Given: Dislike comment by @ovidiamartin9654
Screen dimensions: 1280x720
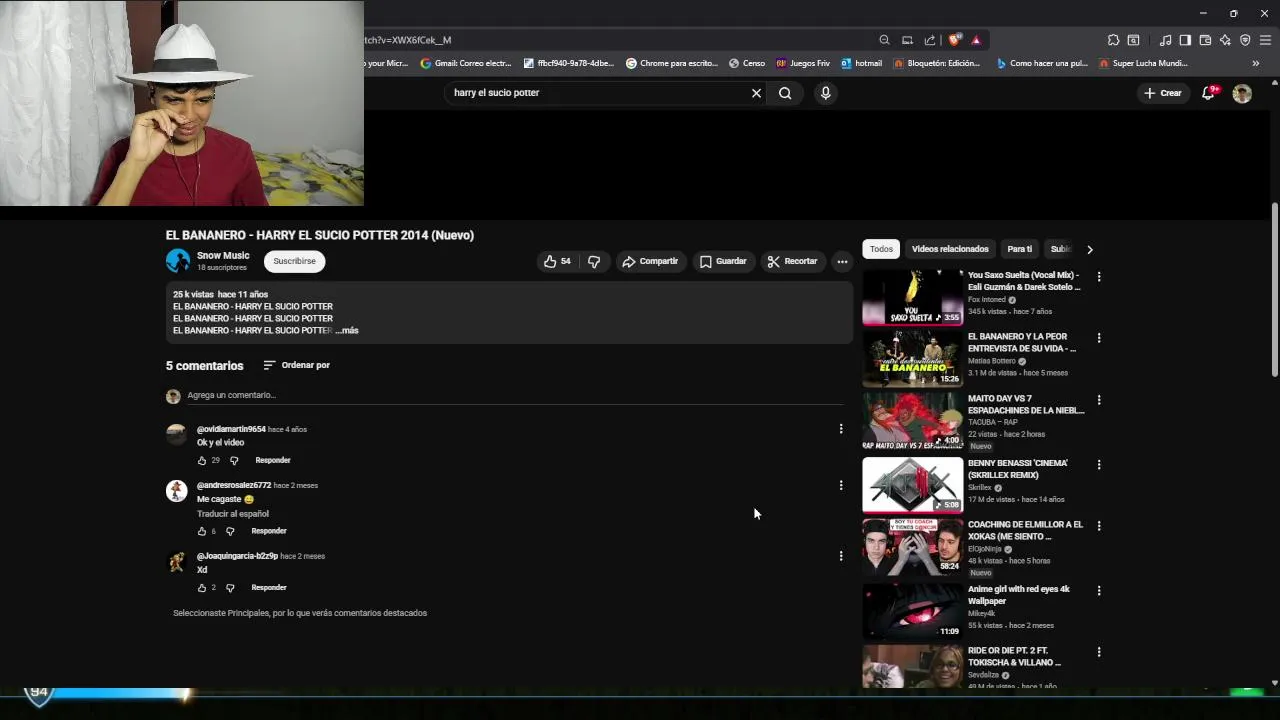Looking at the screenshot, I should click(234, 460).
